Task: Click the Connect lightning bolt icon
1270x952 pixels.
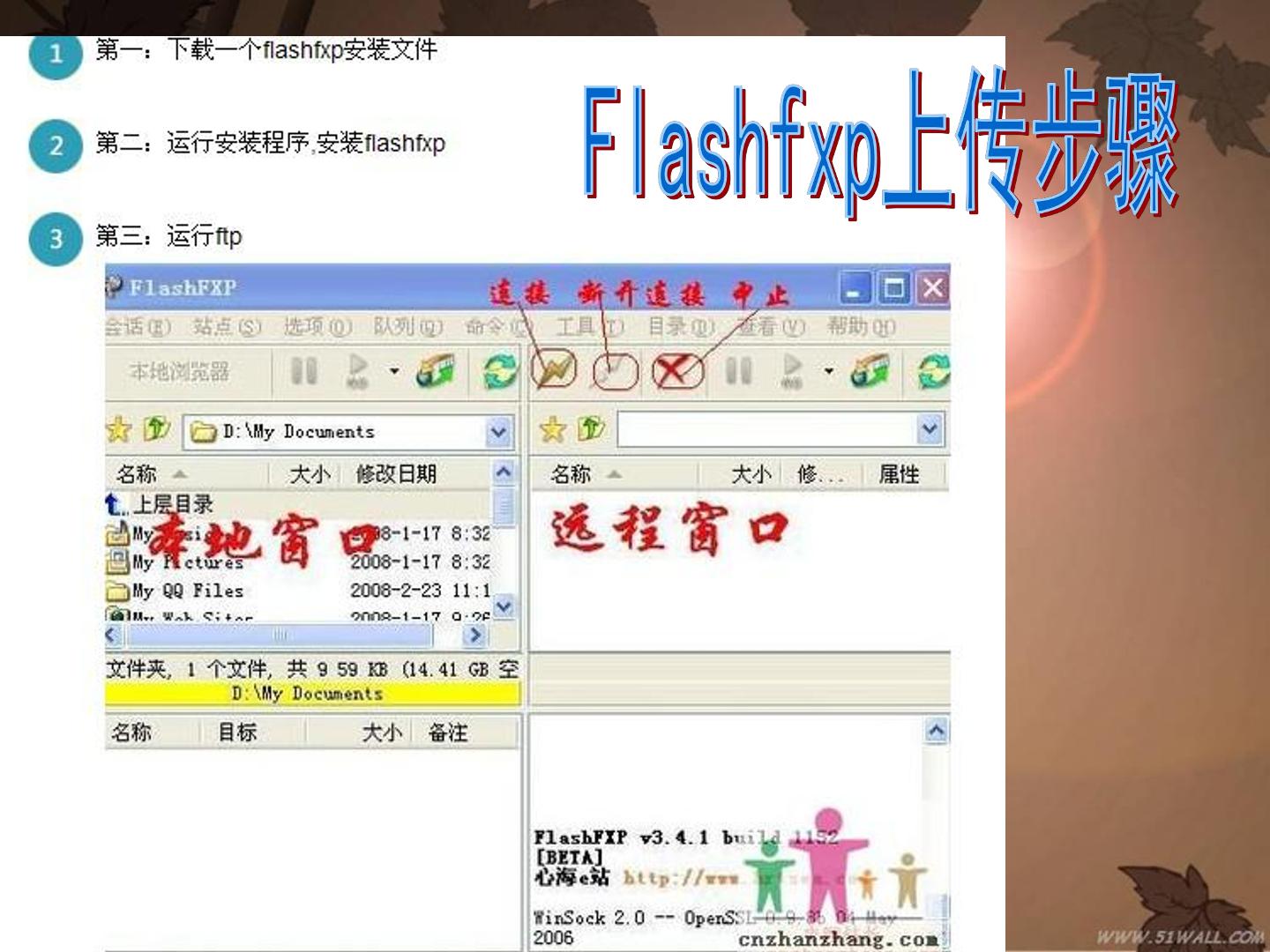Action: coord(554,370)
